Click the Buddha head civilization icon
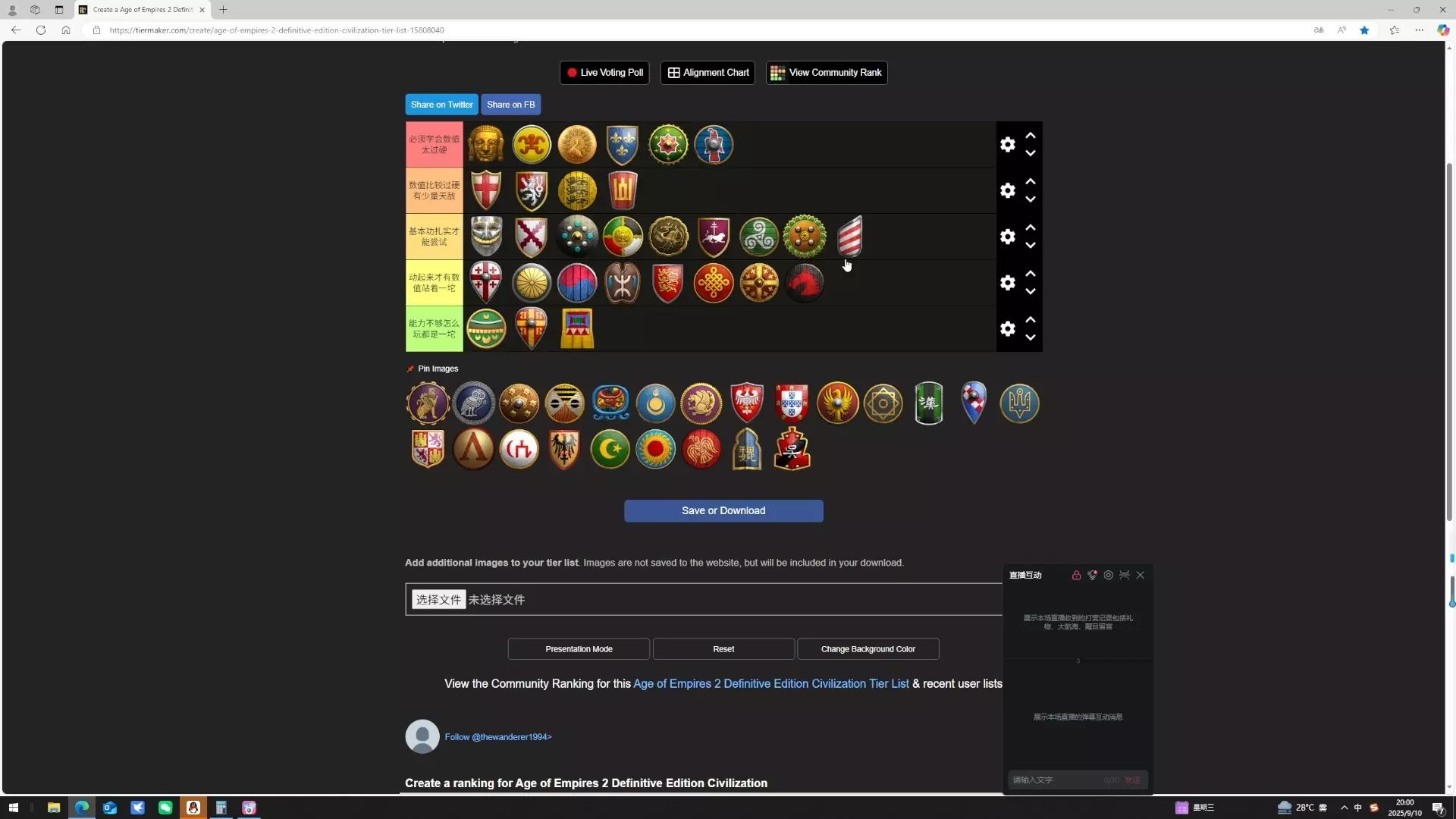The height and width of the screenshot is (819, 1456). tap(485, 144)
